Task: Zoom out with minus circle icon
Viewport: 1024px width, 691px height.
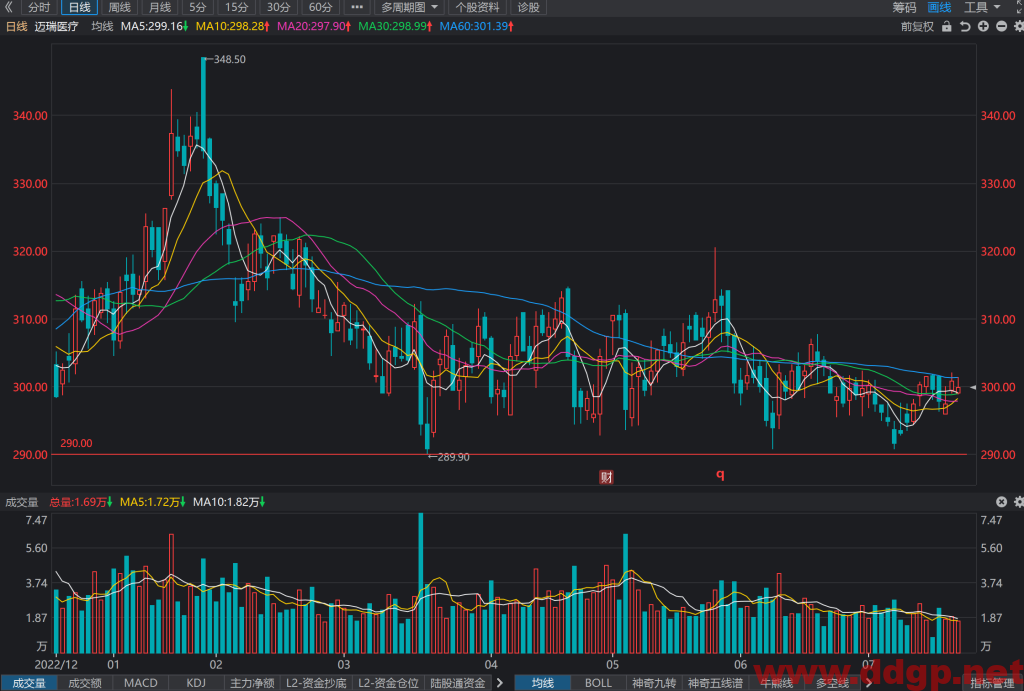Action: [x=1001, y=27]
